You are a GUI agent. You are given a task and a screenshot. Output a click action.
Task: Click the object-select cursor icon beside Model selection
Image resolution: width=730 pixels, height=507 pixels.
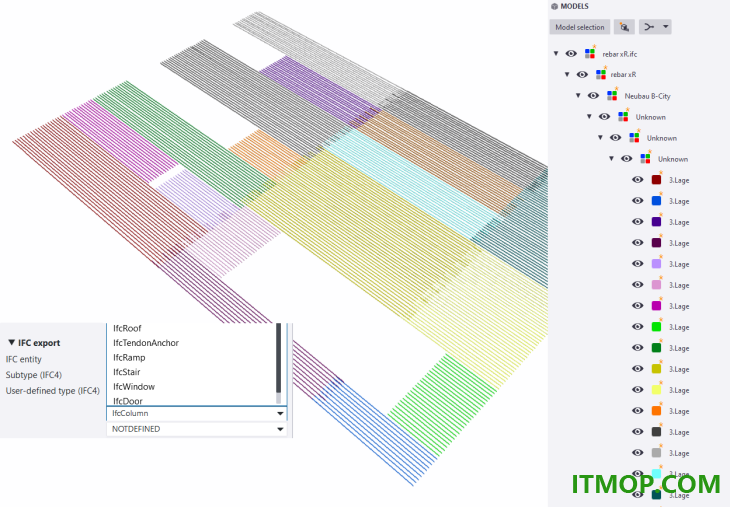624,27
